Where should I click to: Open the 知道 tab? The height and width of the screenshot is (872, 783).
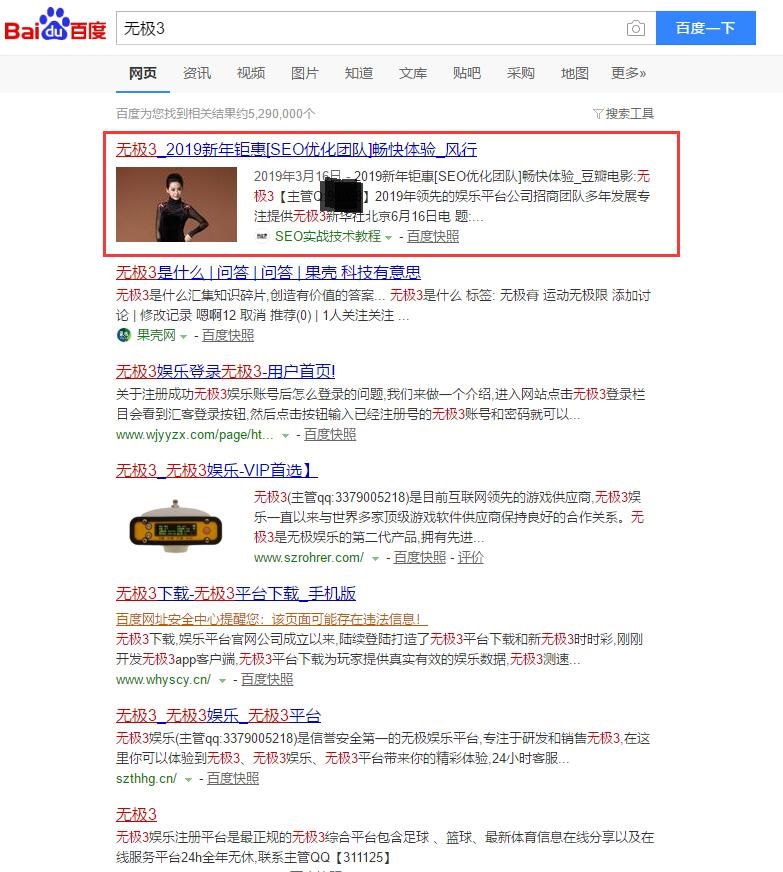point(359,73)
